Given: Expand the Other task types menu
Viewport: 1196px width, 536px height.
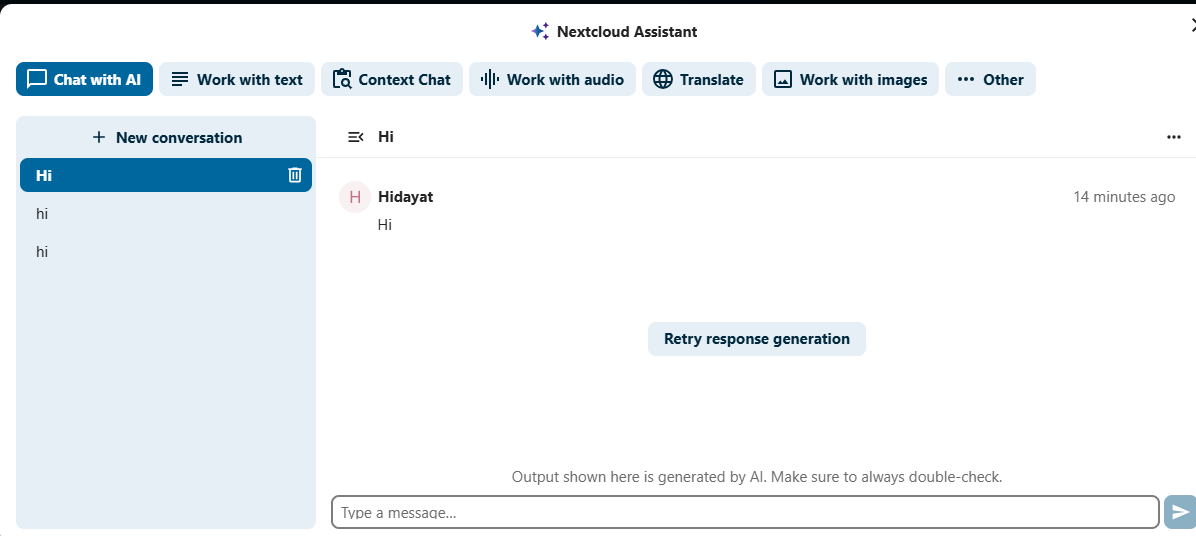Looking at the screenshot, I should (990, 79).
